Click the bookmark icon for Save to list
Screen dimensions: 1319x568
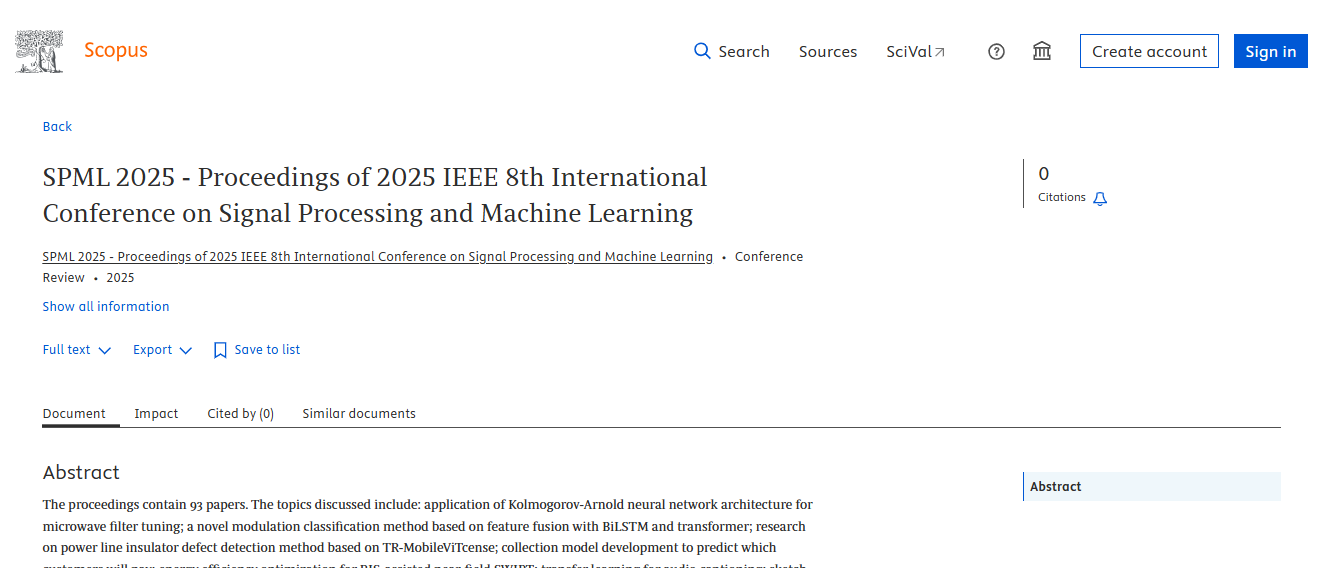click(220, 350)
